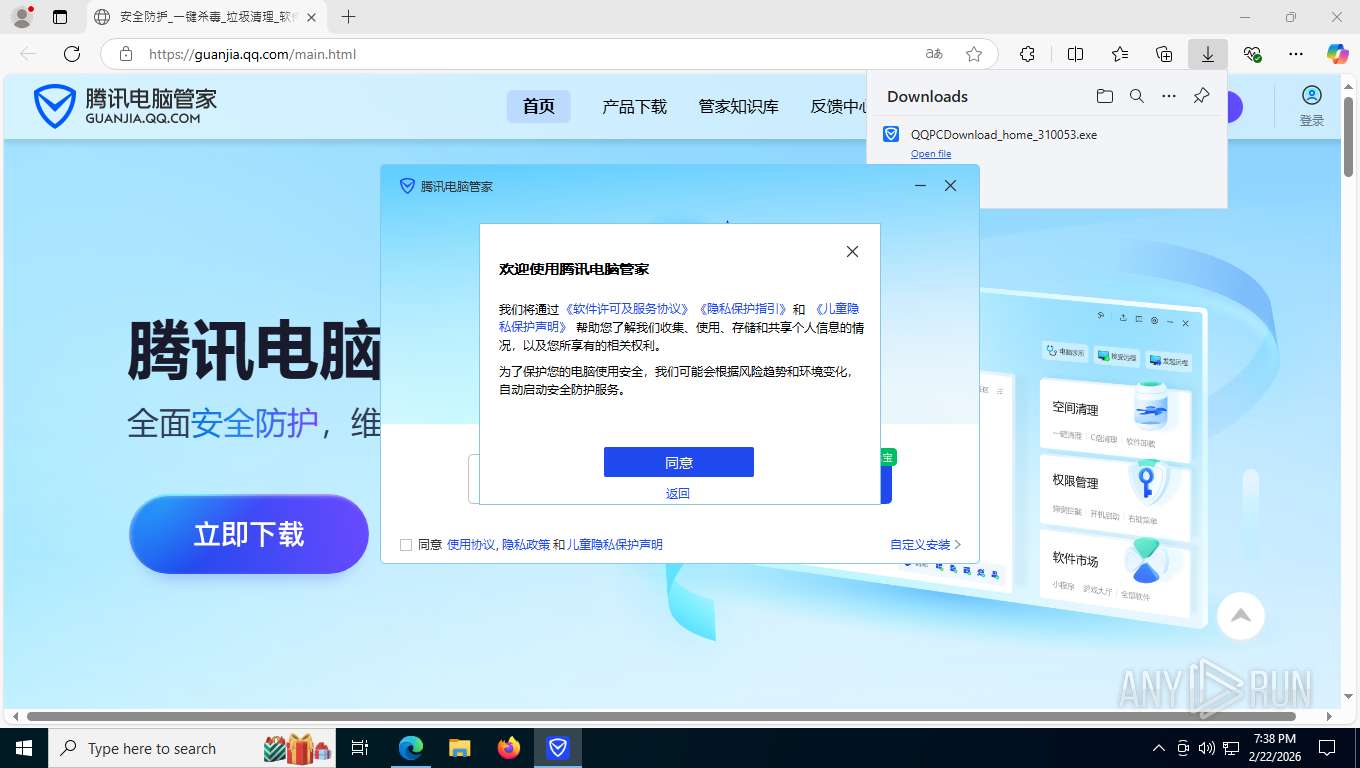Open the Collections icon
The height and width of the screenshot is (768, 1360).
point(1163,54)
